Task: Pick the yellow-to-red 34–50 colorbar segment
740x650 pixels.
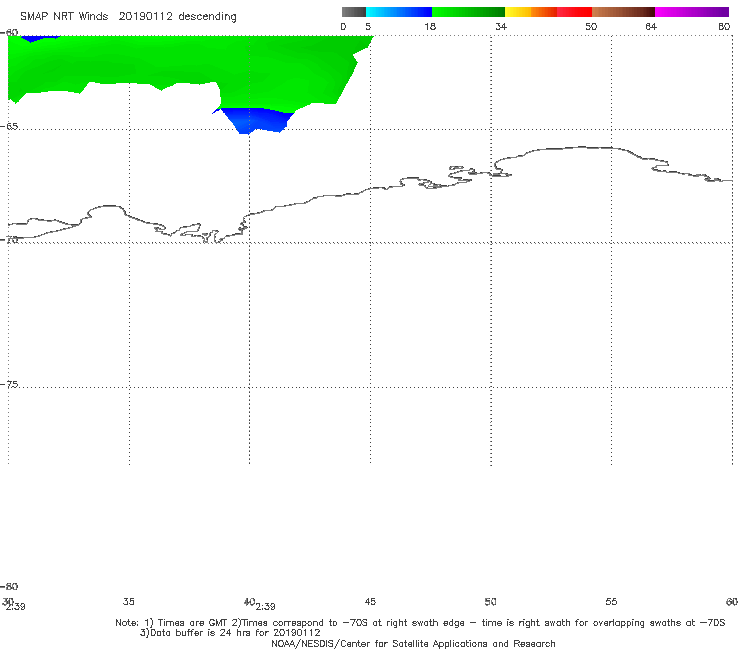Action: pos(548,12)
